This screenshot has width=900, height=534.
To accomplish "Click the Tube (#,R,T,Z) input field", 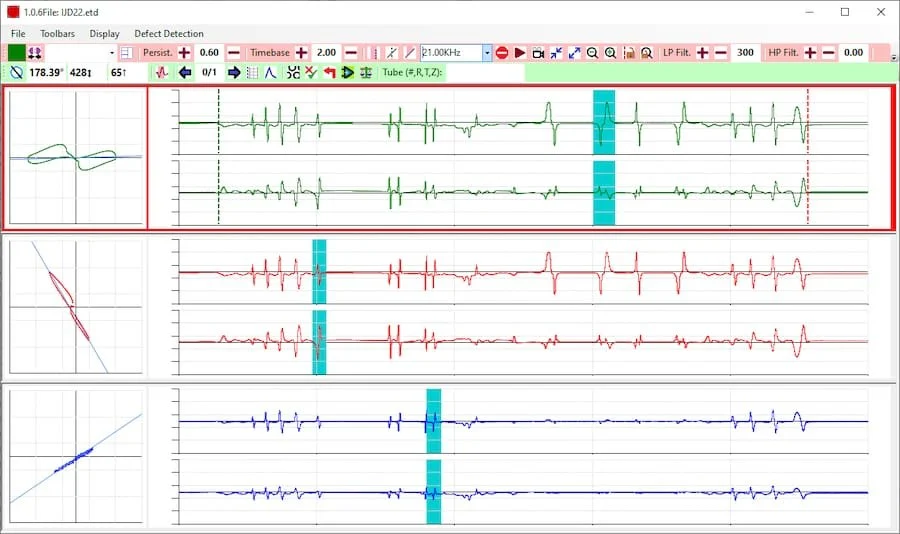I will tap(484, 72).
